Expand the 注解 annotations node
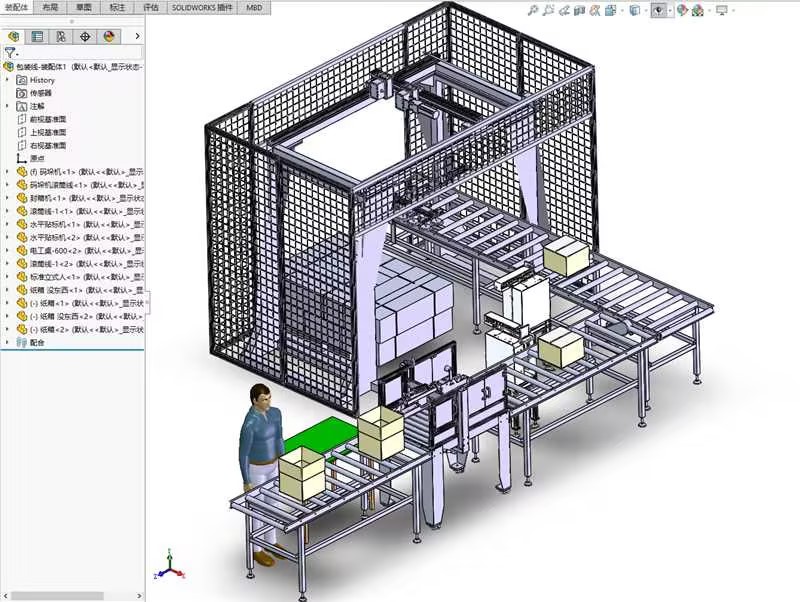The image size is (800, 602). tap(9, 106)
